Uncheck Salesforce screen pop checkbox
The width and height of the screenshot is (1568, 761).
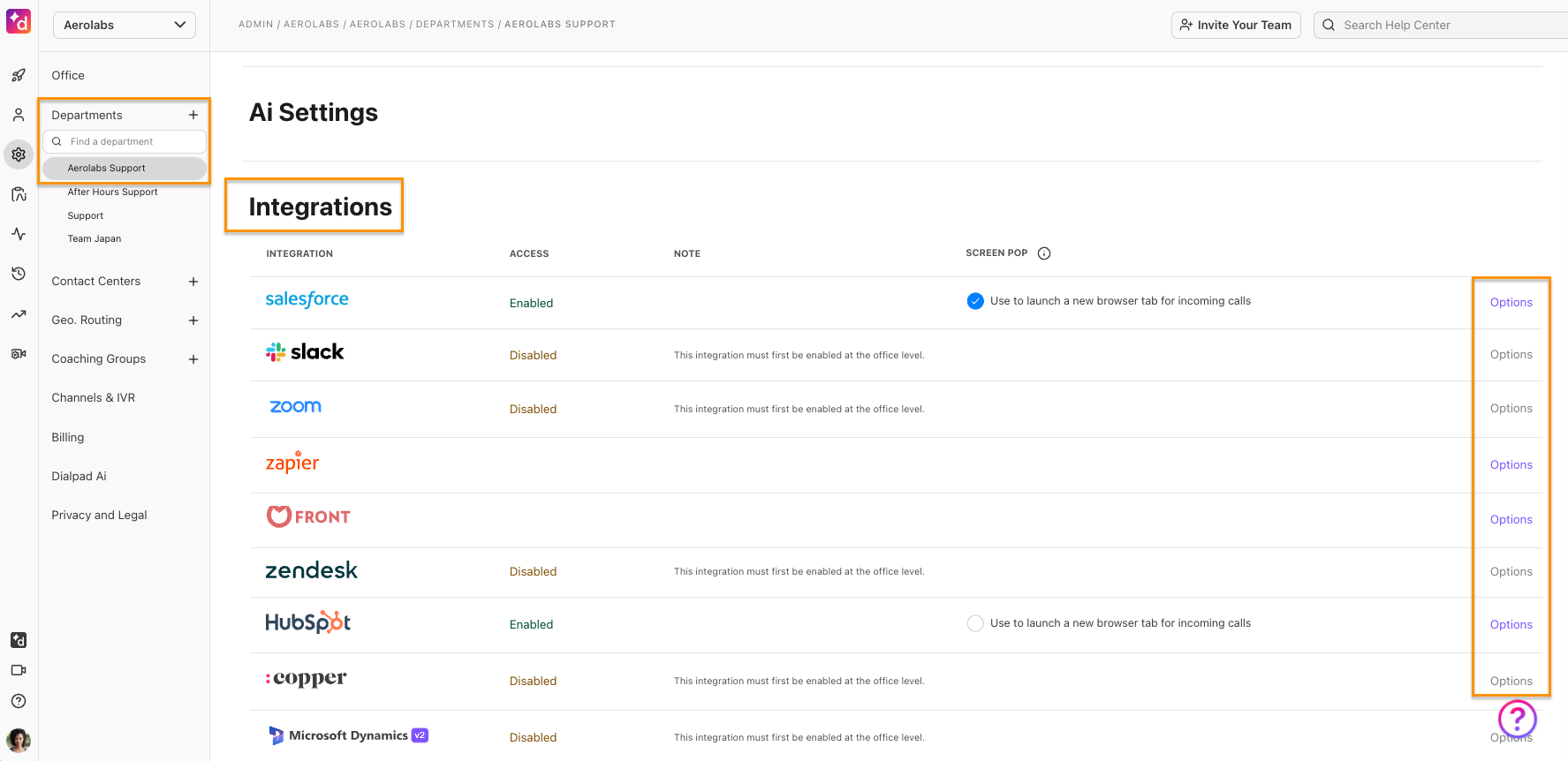[x=975, y=301]
